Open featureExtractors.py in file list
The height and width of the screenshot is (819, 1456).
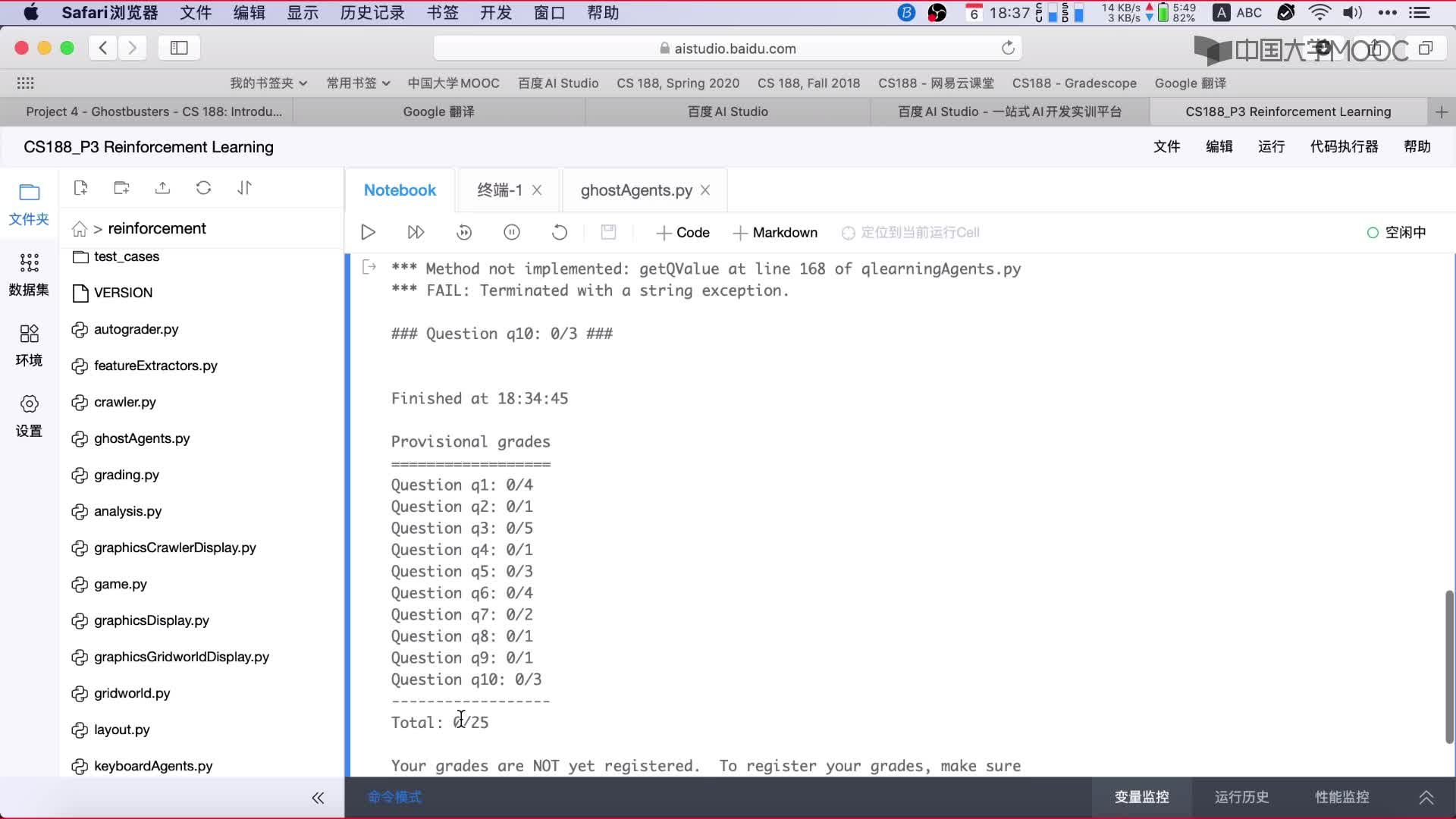pyautogui.click(x=144, y=366)
